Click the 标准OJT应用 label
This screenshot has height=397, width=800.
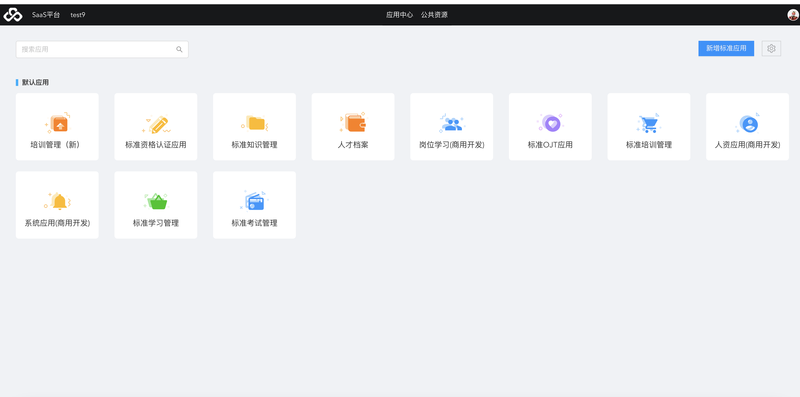pyautogui.click(x=550, y=145)
